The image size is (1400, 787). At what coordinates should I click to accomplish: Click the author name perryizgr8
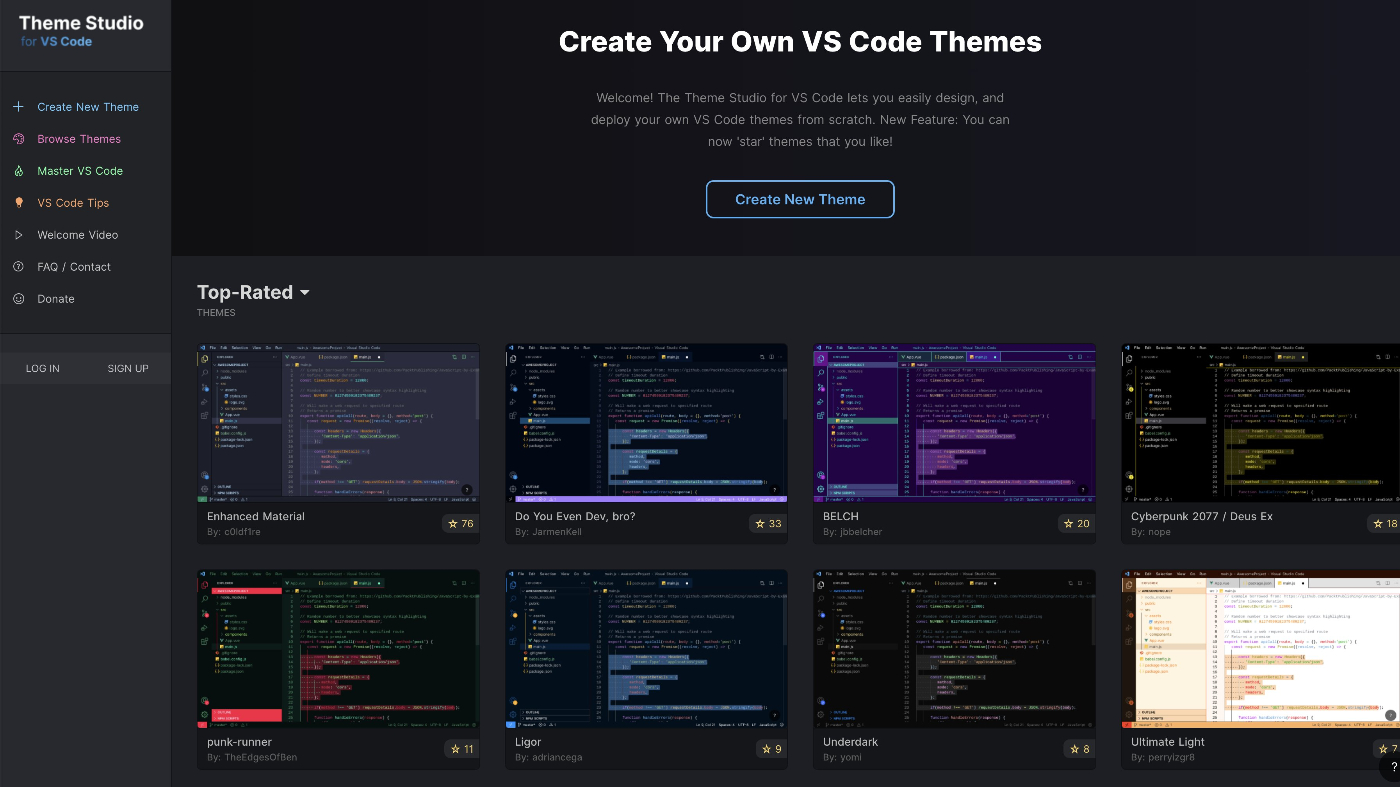tap(1171, 758)
